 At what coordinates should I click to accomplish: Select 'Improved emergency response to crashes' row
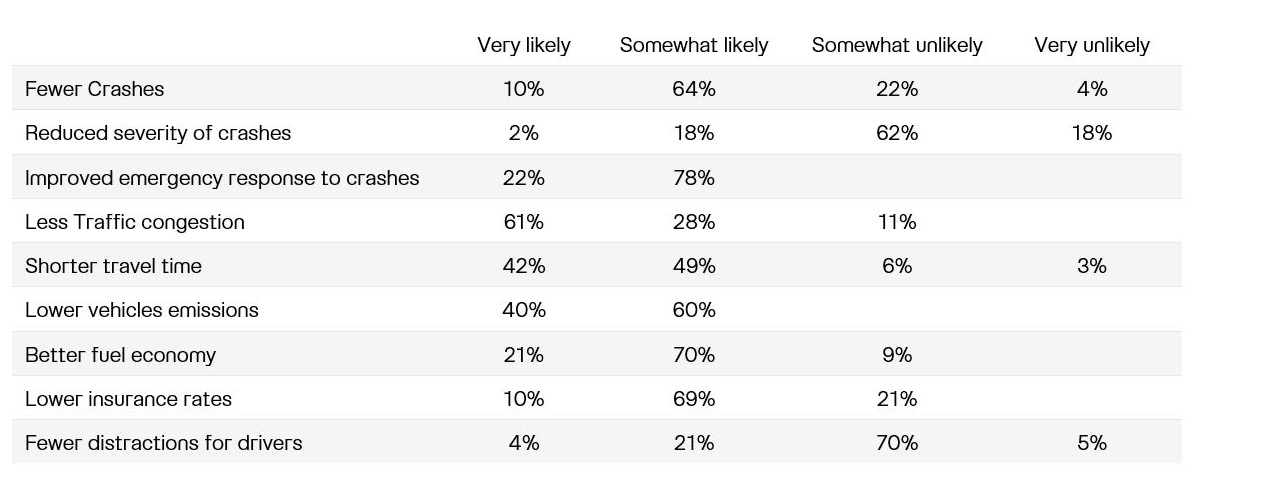(x=597, y=177)
